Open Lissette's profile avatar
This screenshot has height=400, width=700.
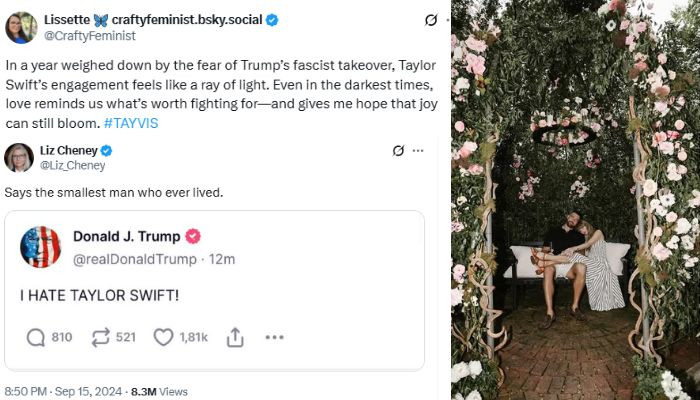tap(20, 27)
